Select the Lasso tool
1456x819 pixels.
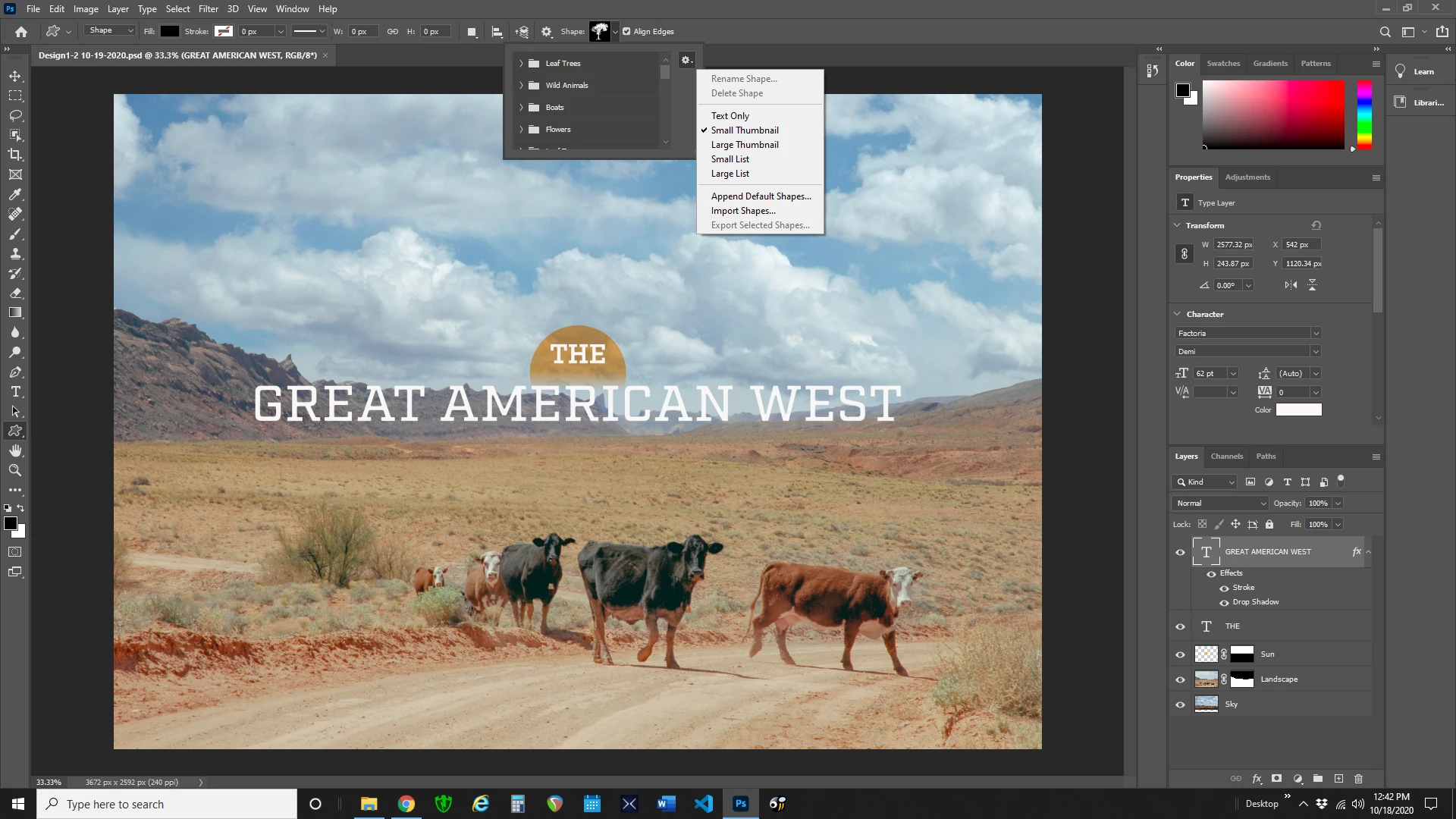point(15,115)
